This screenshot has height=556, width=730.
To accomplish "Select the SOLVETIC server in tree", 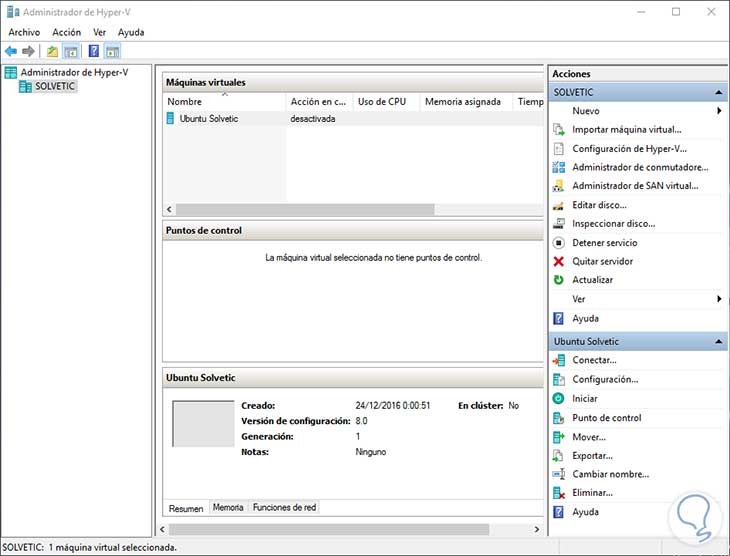I will pyautogui.click(x=54, y=87).
